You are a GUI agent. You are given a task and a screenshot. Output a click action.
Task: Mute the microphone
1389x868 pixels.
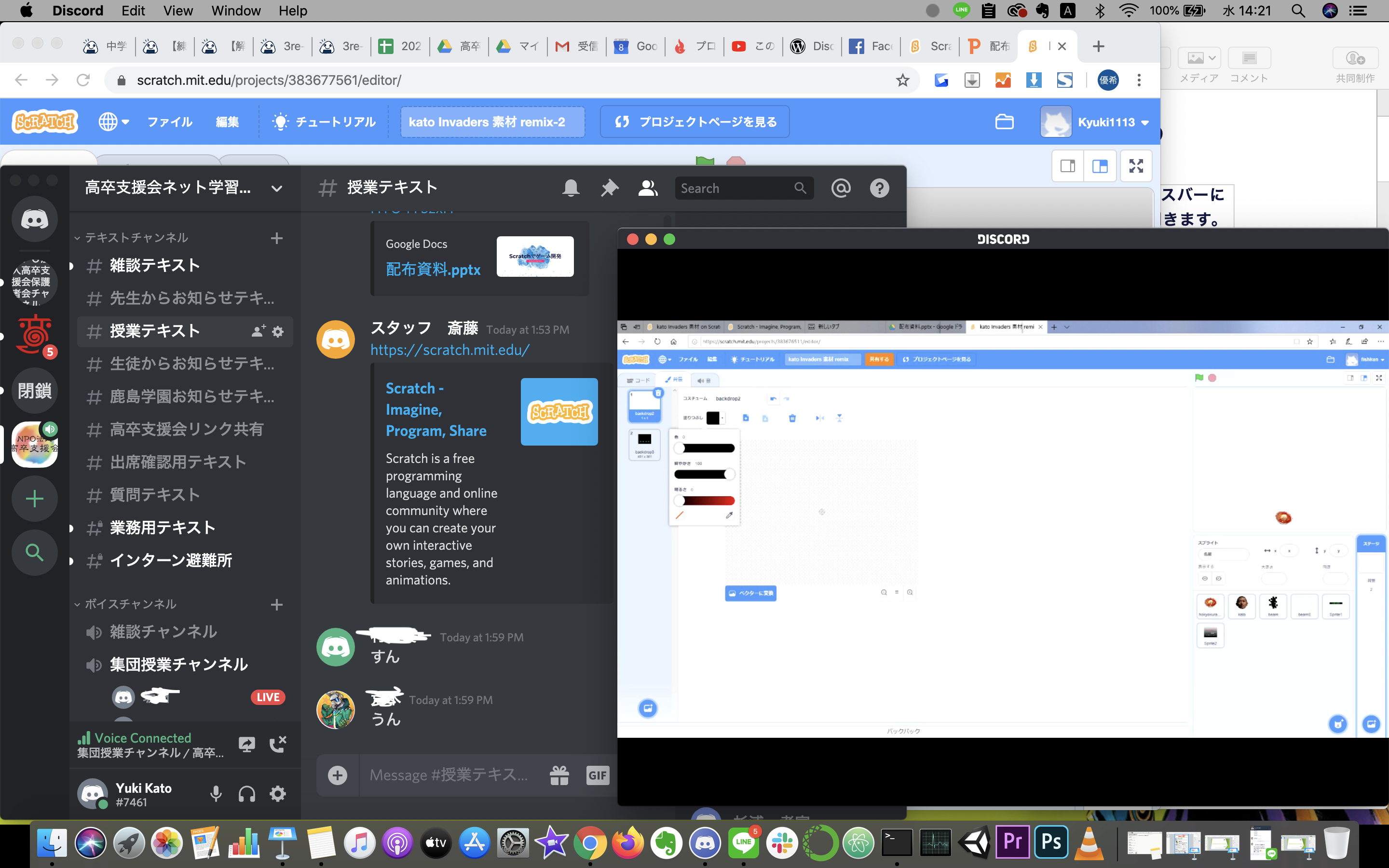[216, 793]
